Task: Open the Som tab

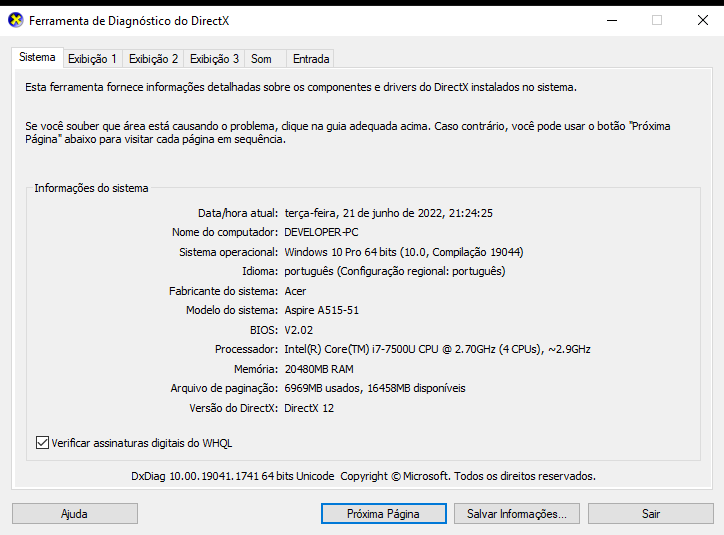Action: click(x=261, y=59)
